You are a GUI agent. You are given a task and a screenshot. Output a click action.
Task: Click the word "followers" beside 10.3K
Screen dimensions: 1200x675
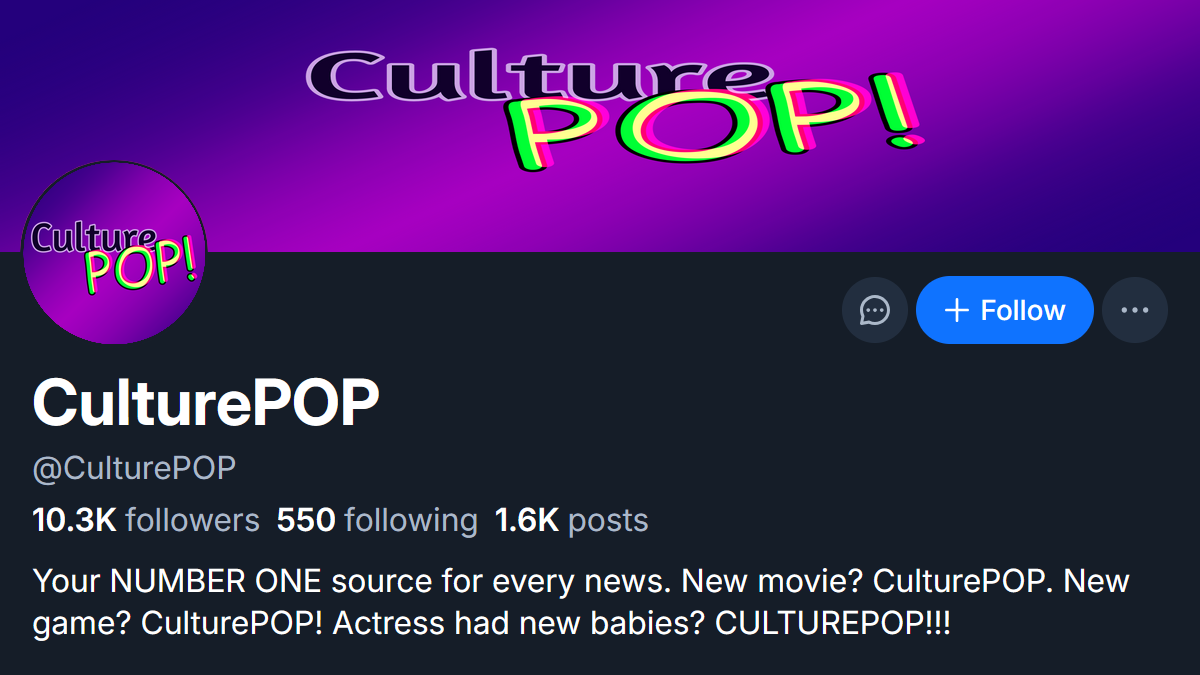coord(192,520)
